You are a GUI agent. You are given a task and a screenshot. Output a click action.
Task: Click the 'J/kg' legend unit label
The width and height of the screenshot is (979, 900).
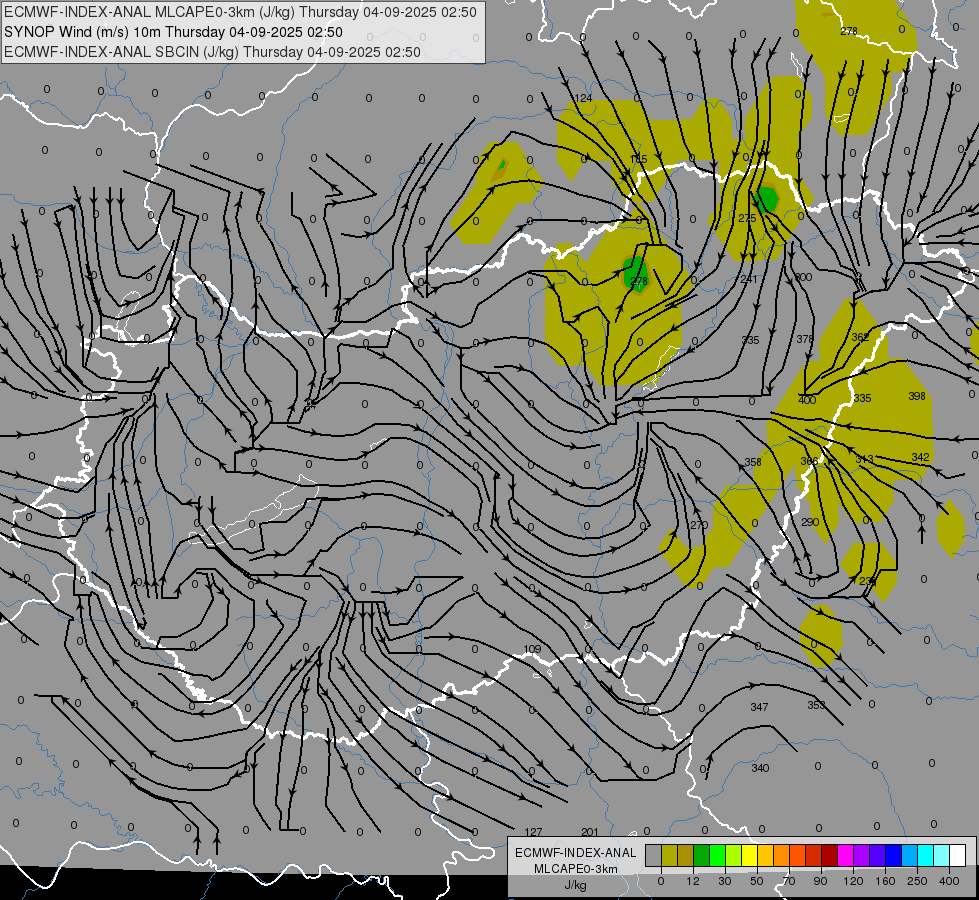click(x=575, y=885)
